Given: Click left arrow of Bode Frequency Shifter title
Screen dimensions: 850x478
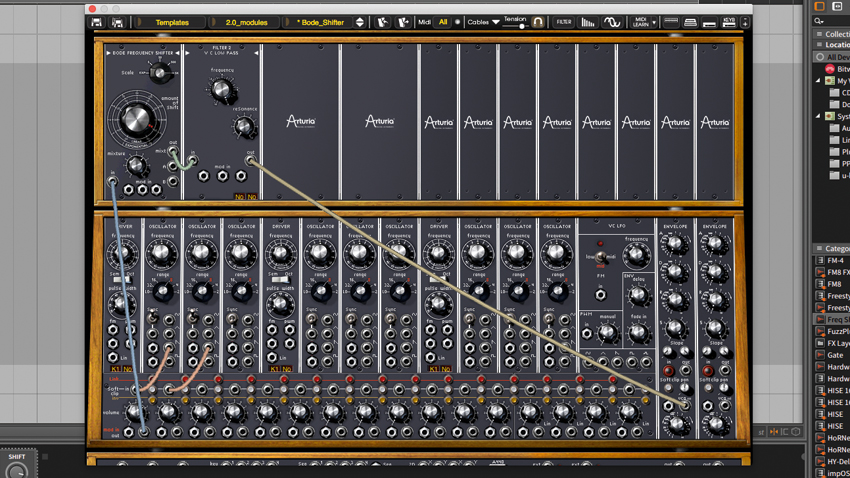Looking at the screenshot, I should (108, 53).
